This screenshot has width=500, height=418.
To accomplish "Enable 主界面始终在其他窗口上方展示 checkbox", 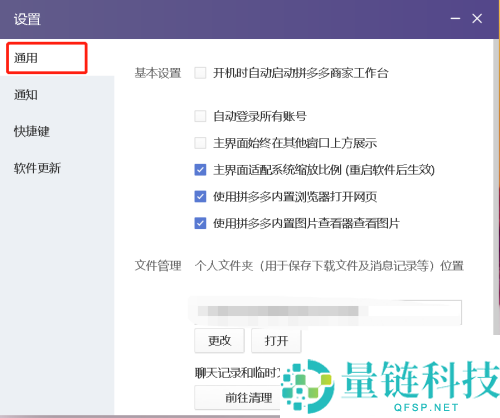I will (x=200, y=143).
